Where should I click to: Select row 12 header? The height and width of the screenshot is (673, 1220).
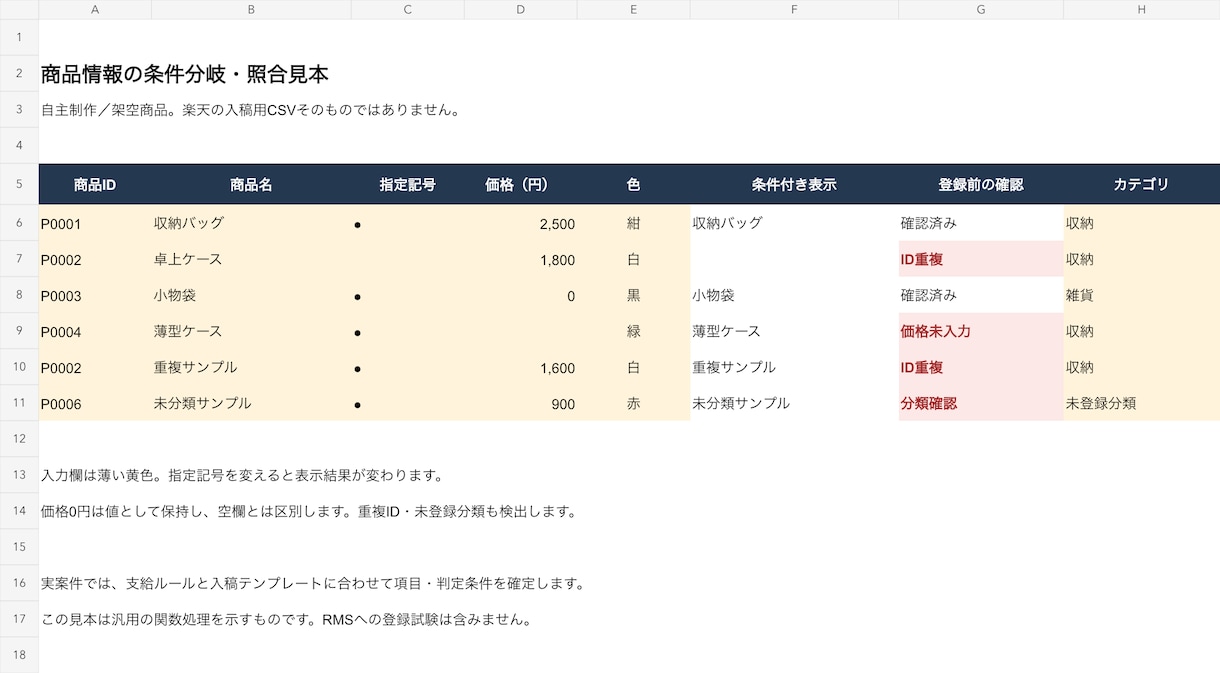tap(19, 439)
